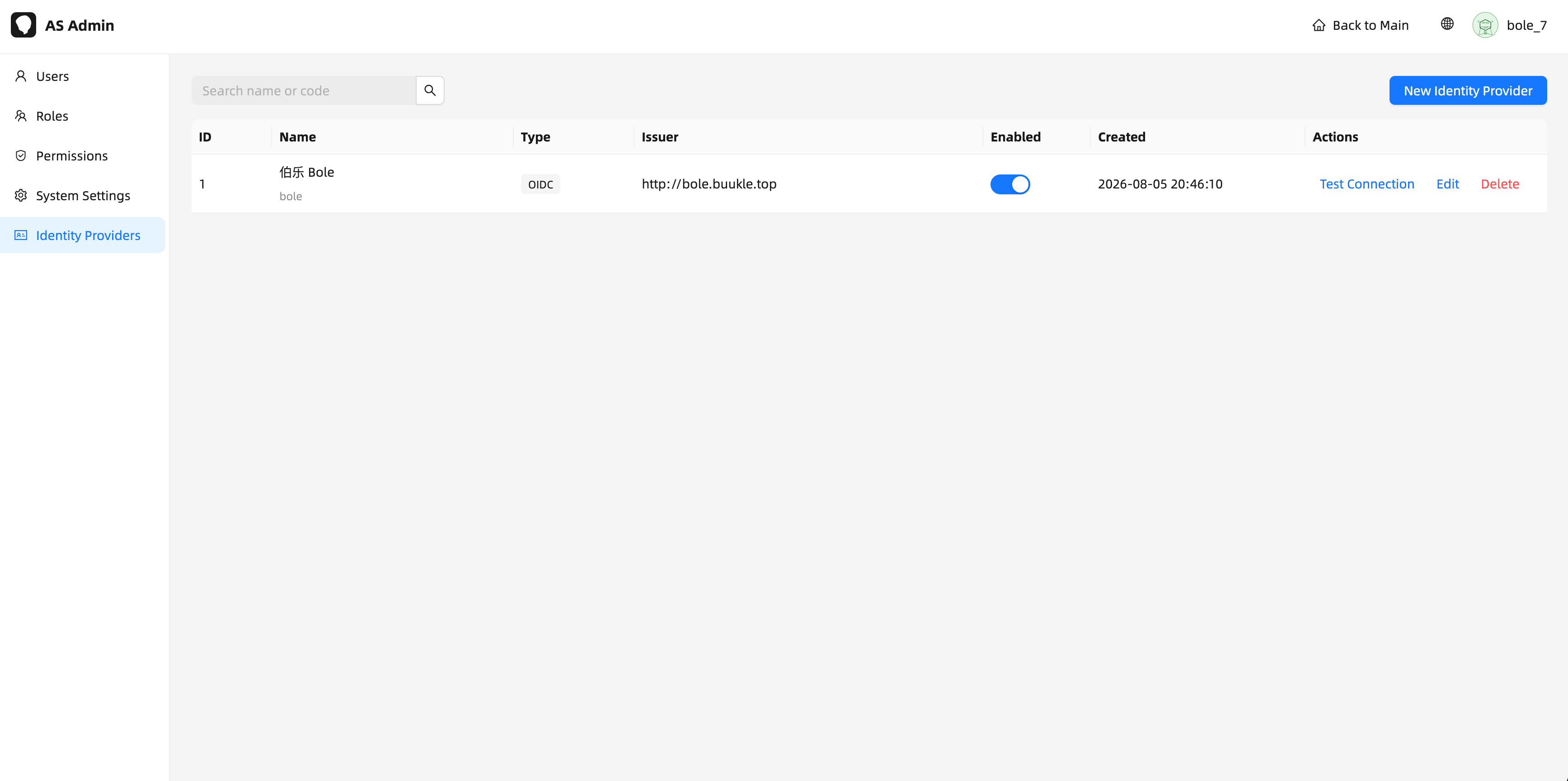The width and height of the screenshot is (1568, 781).
Task: Click the bole_7 user avatar
Action: tap(1485, 25)
